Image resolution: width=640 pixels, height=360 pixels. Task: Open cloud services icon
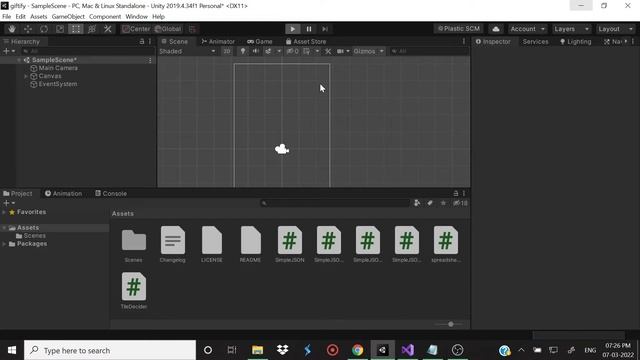click(x=496, y=29)
